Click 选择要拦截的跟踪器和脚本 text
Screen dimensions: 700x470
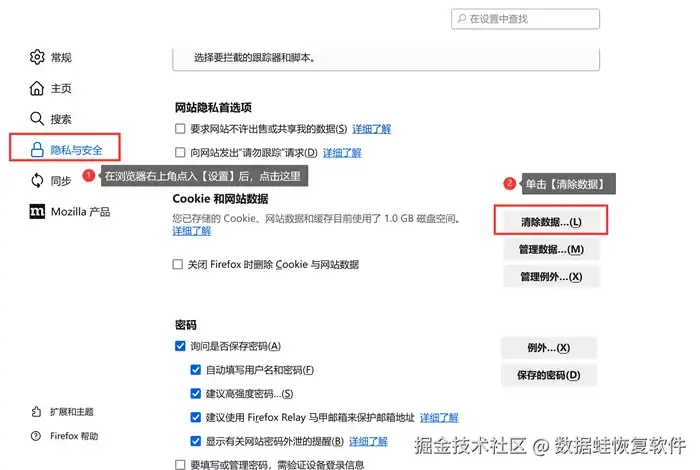click(254, 58)
